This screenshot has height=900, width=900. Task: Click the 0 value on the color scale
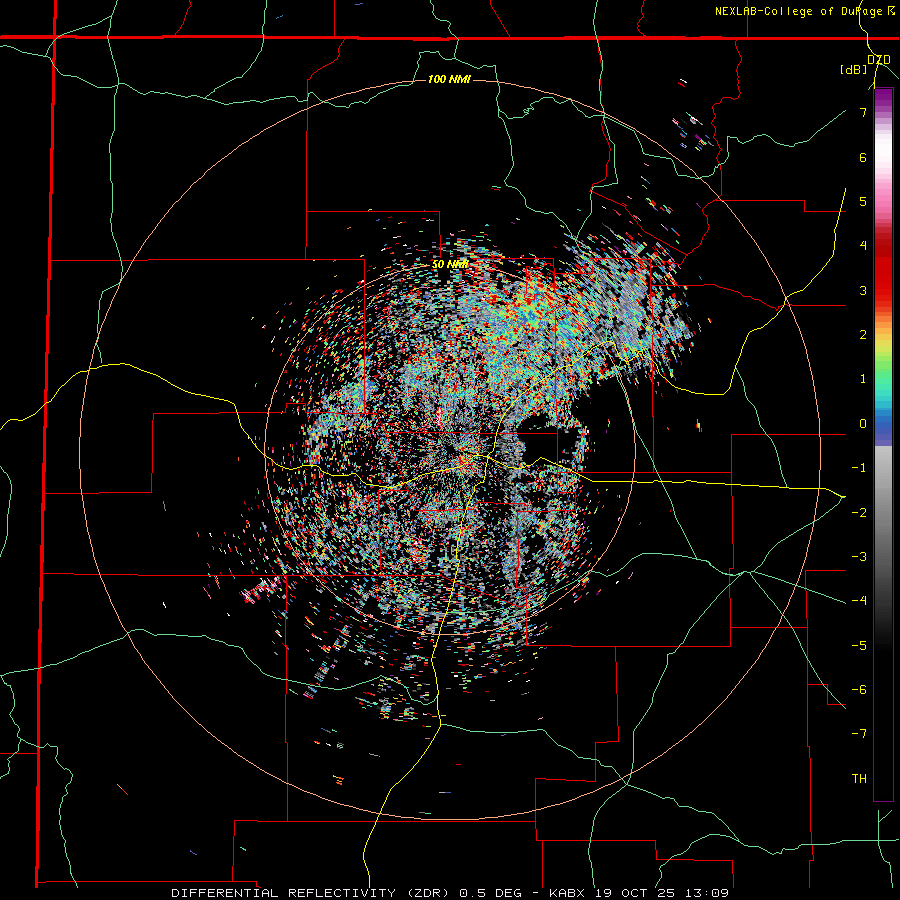point(863,424)
